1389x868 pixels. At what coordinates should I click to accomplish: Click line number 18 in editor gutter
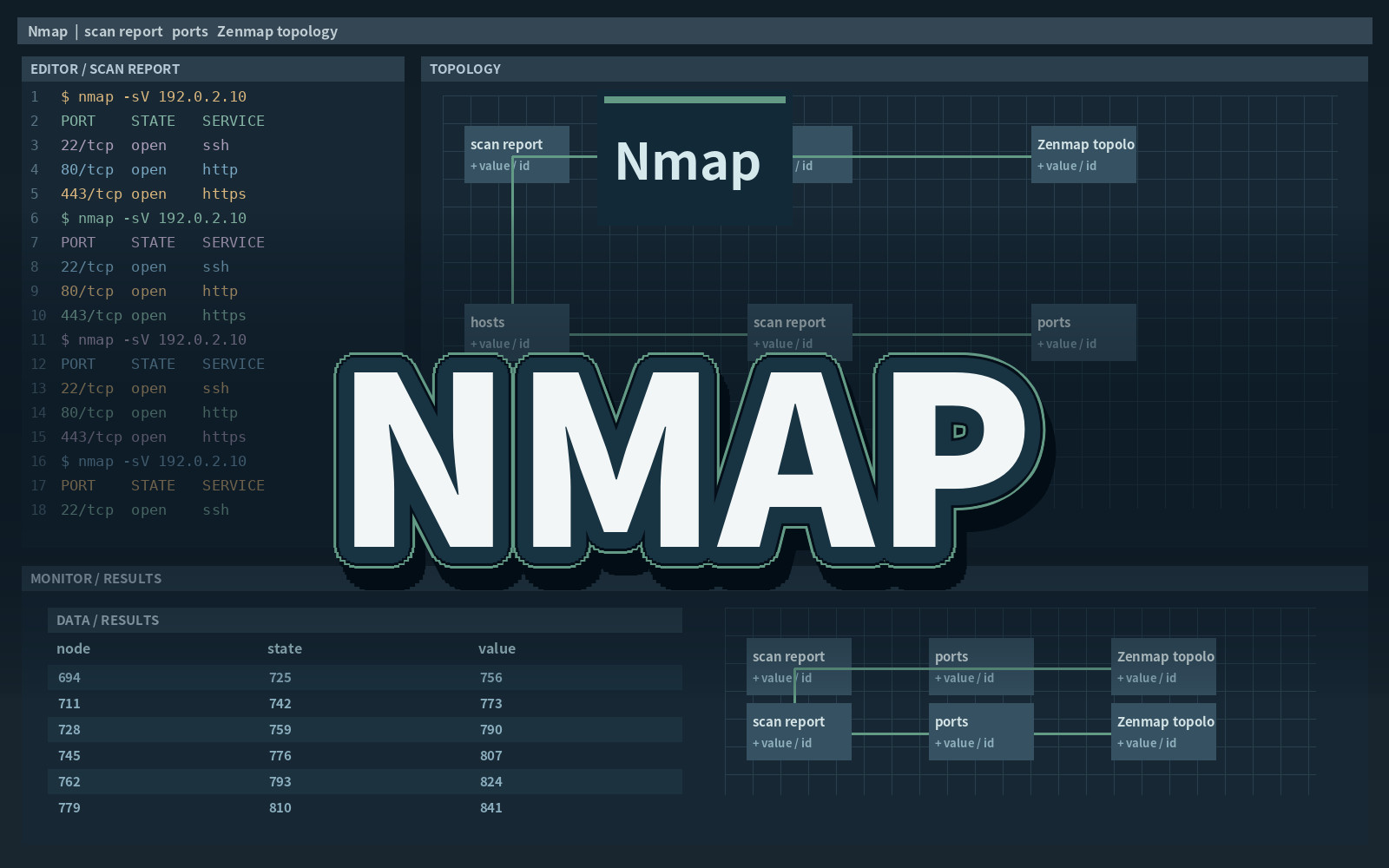click(x=38, y=510)
